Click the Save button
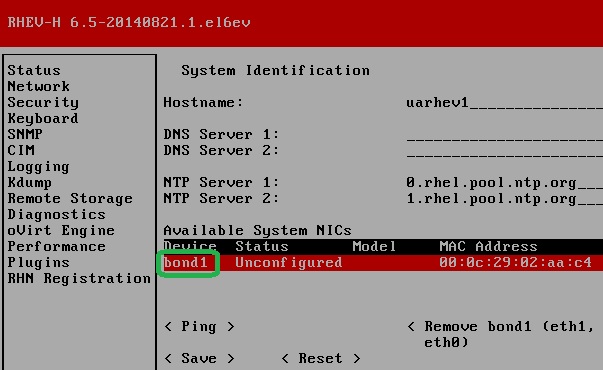Screen dimensions: 603x370 click(199, 358)
